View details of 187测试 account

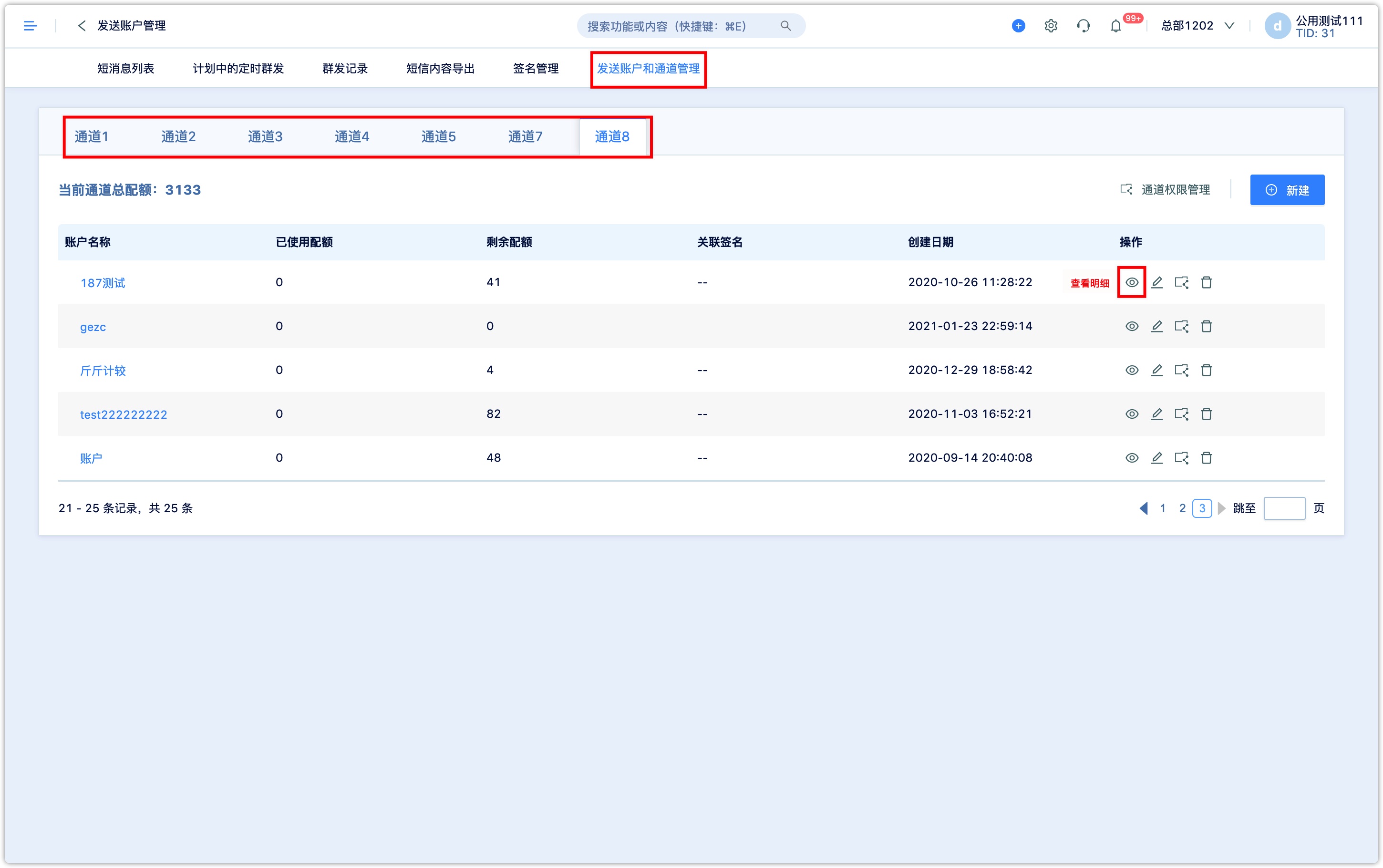[x=1131, y=282]
